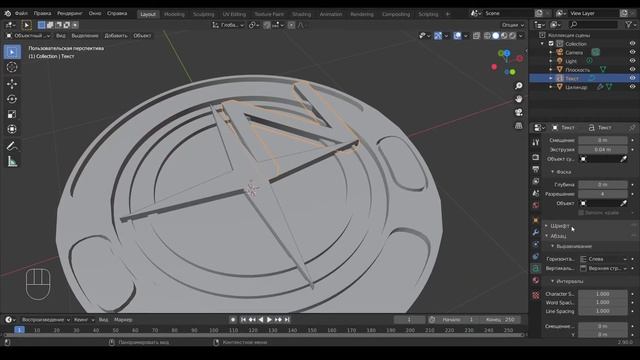Hide the Плоскость object in outliner
This screenshot has width=640, height=360.
pos(632,69)
